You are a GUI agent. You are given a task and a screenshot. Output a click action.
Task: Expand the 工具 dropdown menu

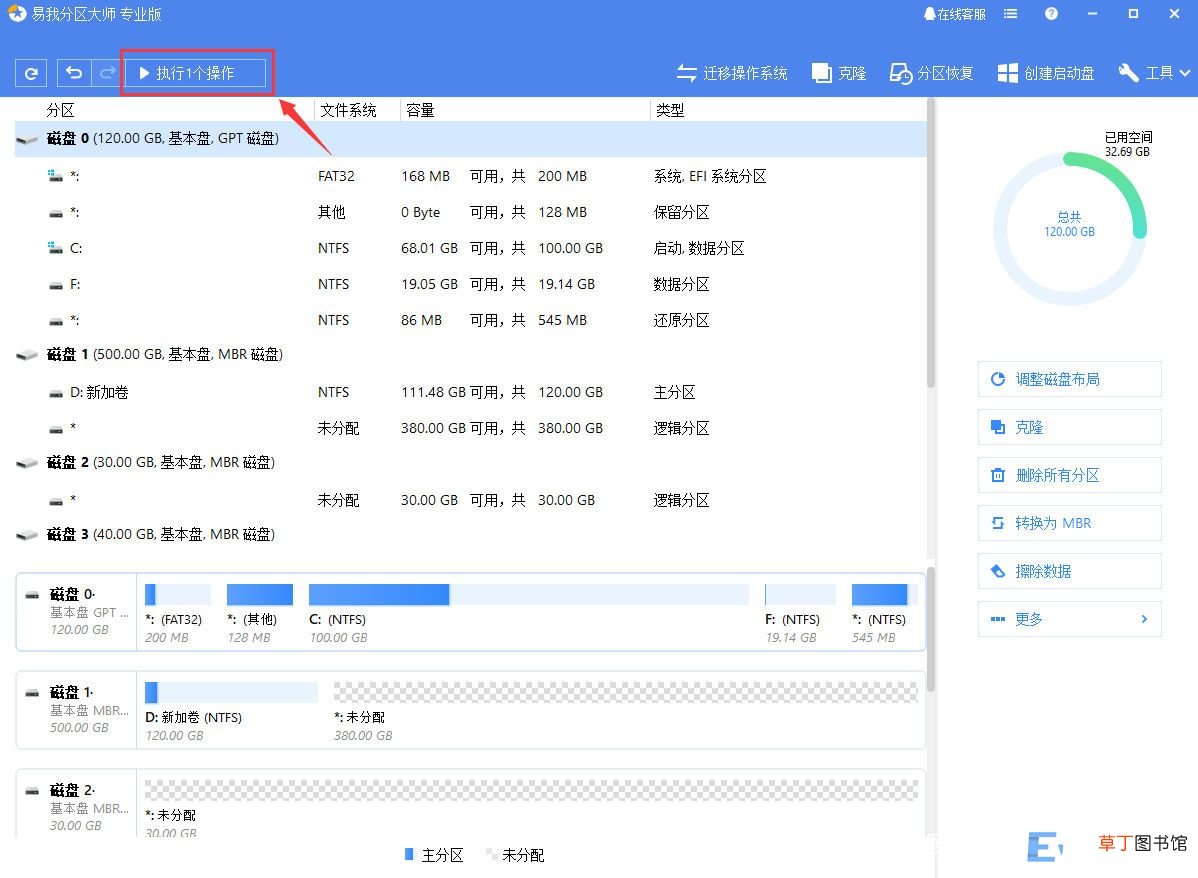click(1154, 73)
